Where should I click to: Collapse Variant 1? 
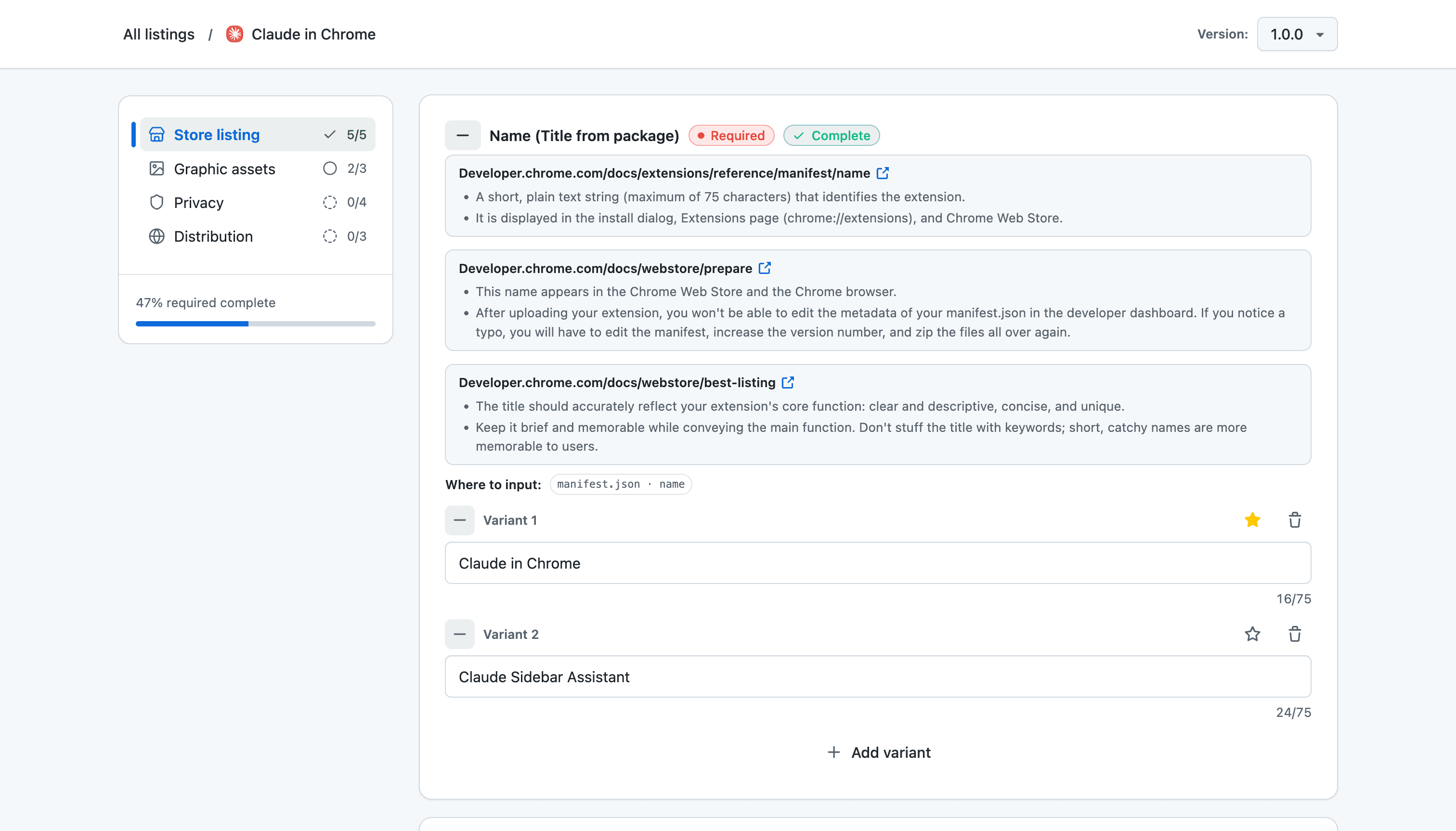459,520
